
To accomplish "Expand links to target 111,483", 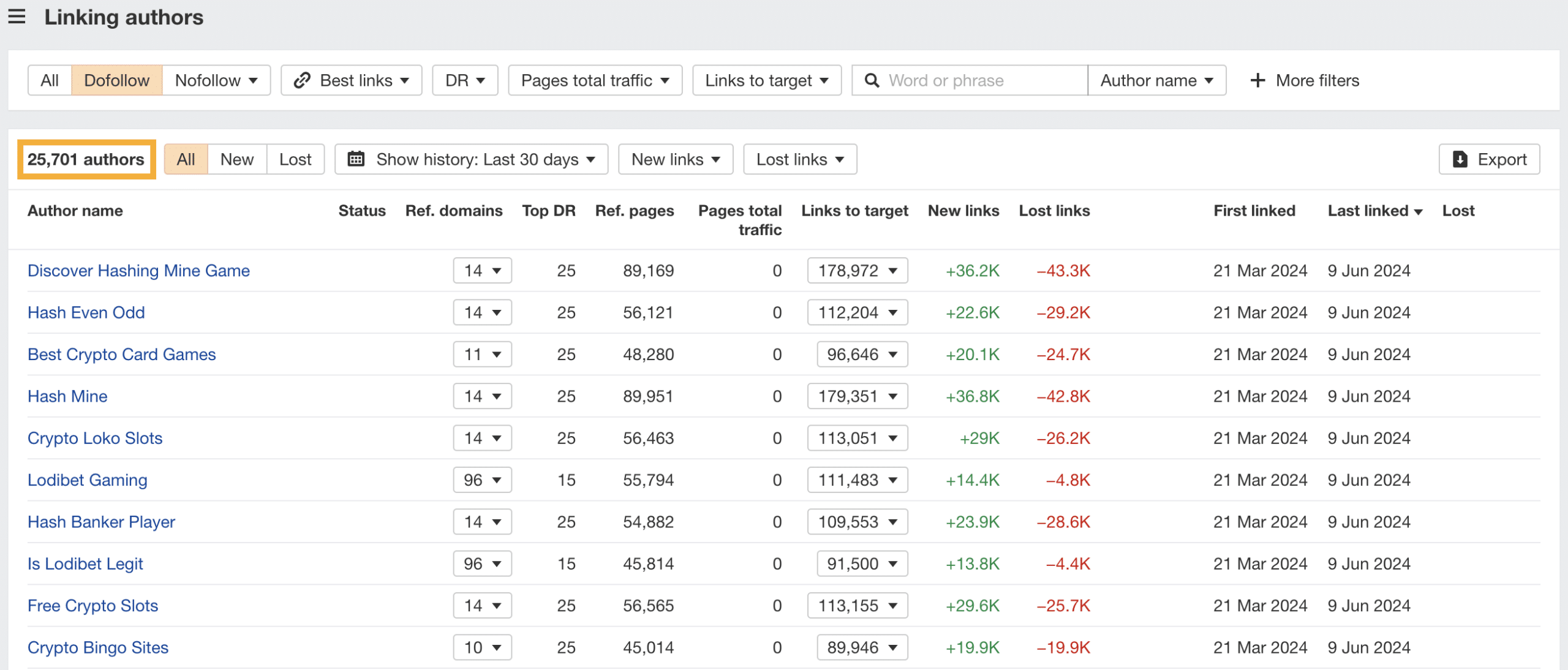I will 858,480.
